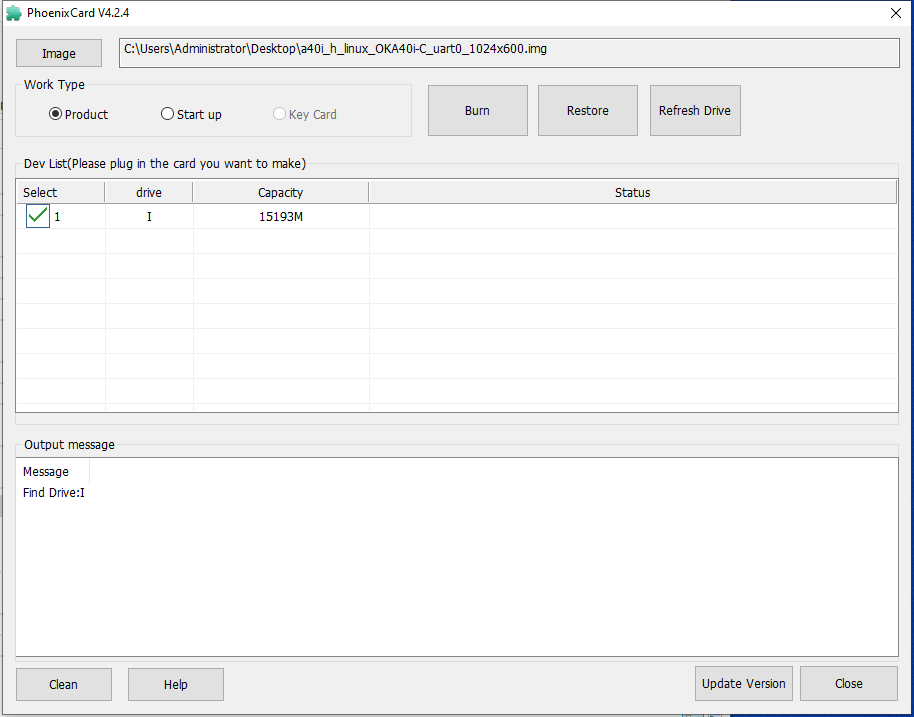Image resolution: width=914 pixels, height=717 pixels.
Task: Select drive letter I cell in list
Action: click(149, 217)
